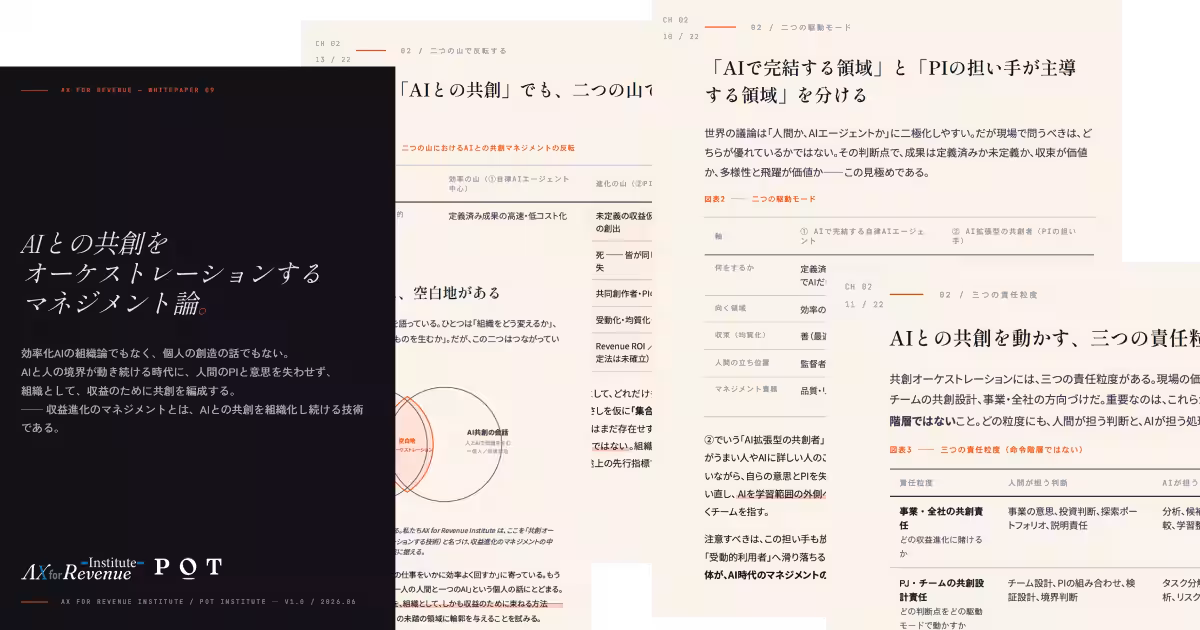The height and width of the screenshot is (630, 1200).
Task: Click the Venn diagram label "AI共創の価値"
Action: click(487, 432)
